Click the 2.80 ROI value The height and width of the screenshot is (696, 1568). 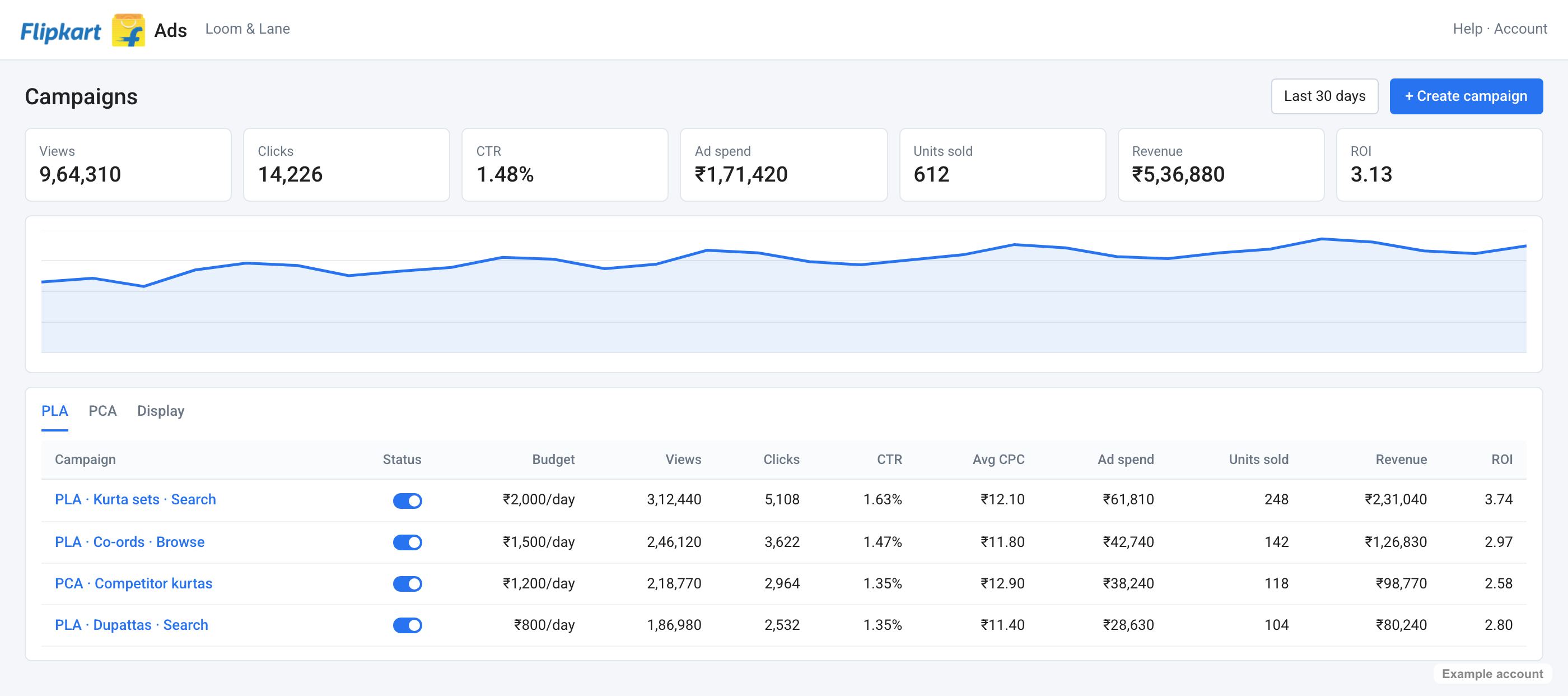pos(1499,625)
